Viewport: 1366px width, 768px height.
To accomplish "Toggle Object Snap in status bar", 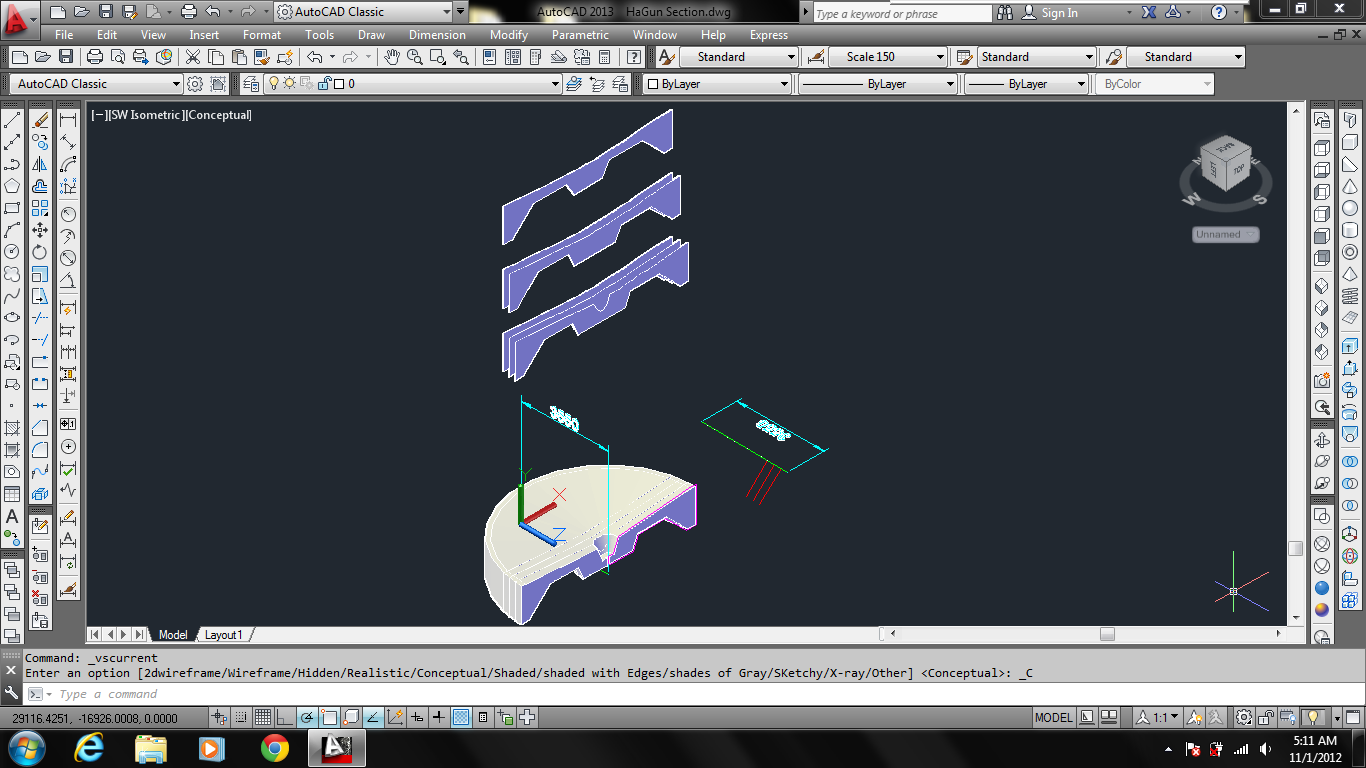I will (x=328, y=717).
